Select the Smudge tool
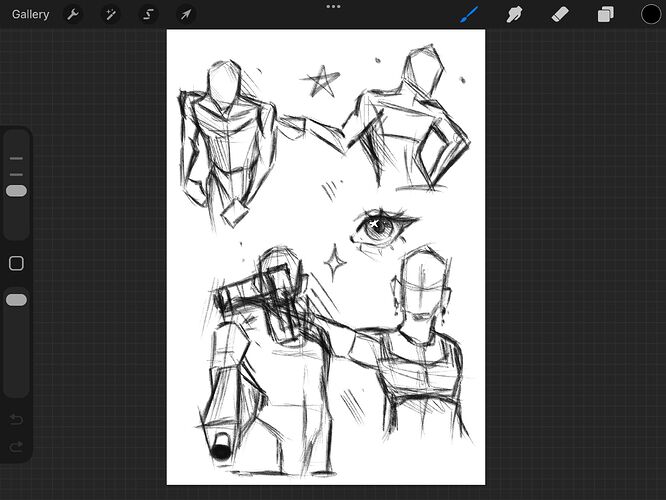The width and height of the screenshot is (666, 500). pyautogui.click(x=514, y=15)
